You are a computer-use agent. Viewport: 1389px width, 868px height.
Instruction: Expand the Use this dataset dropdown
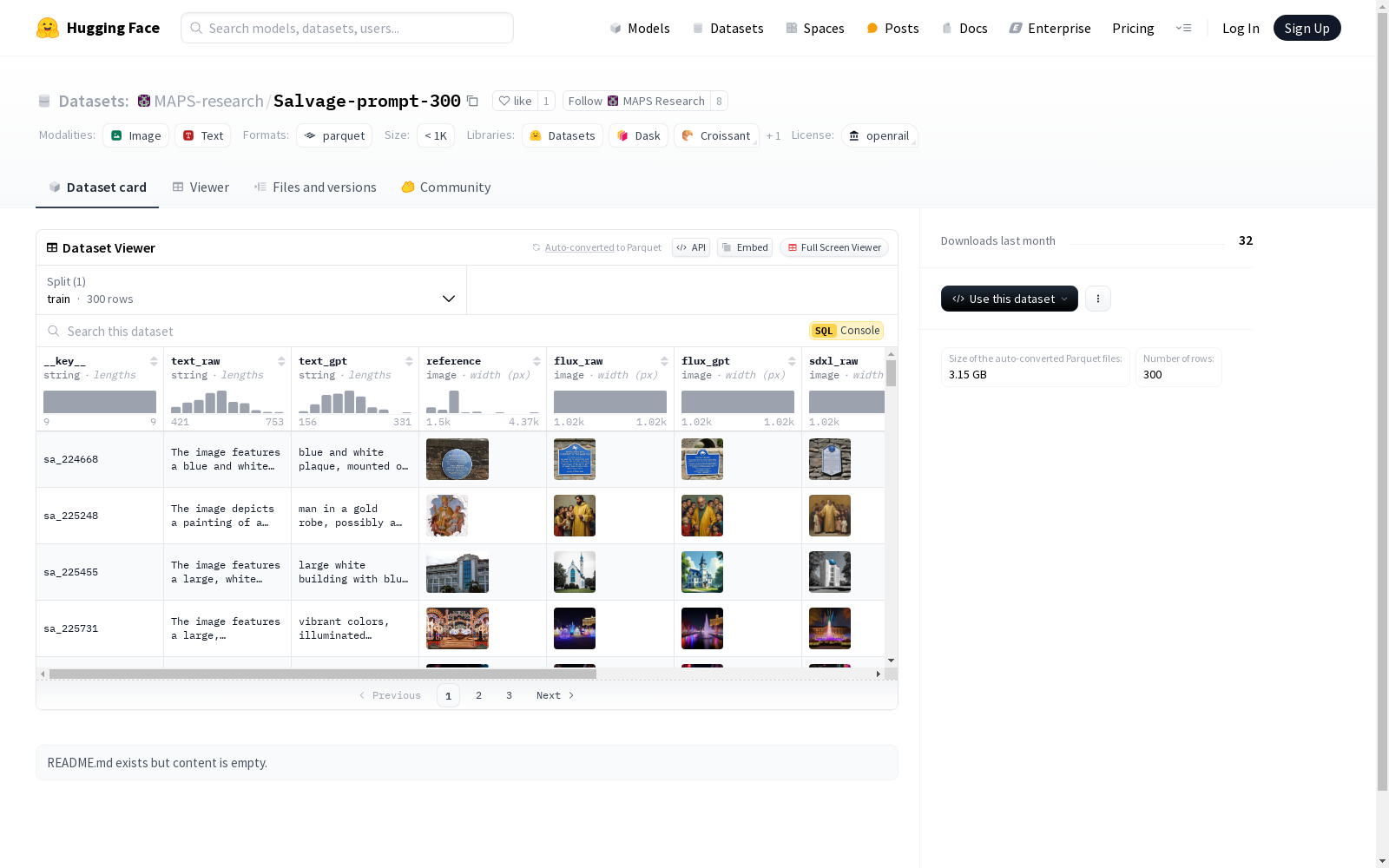pos(1010,299)
